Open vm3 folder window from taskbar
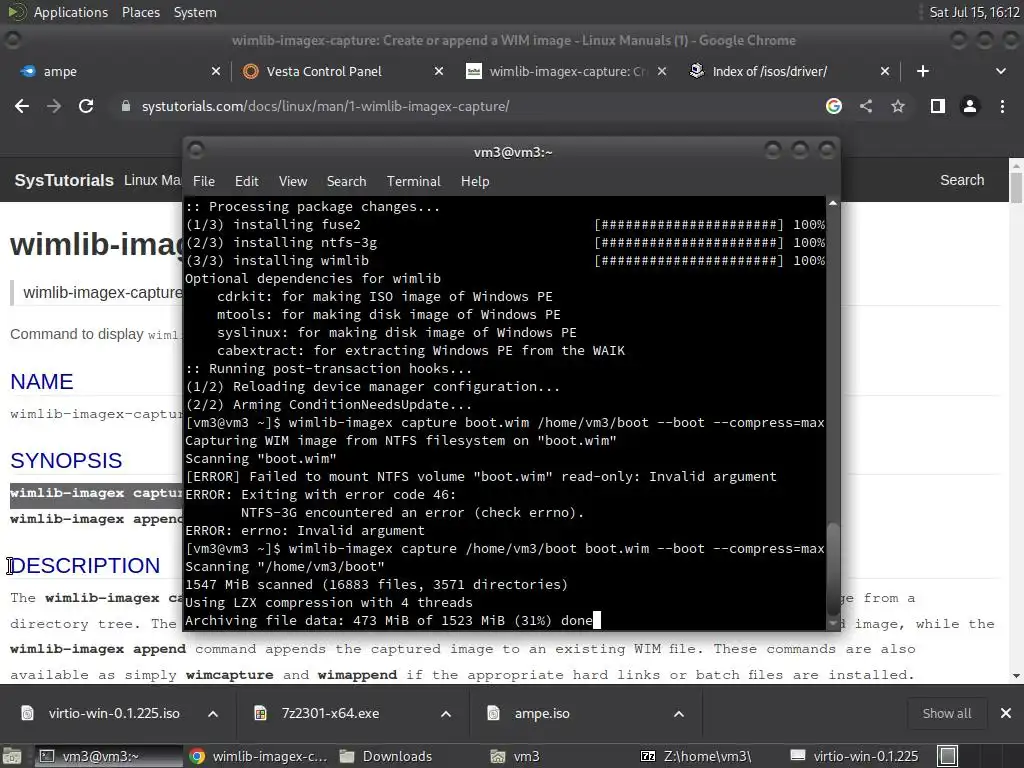 click(x=516, y=756)
